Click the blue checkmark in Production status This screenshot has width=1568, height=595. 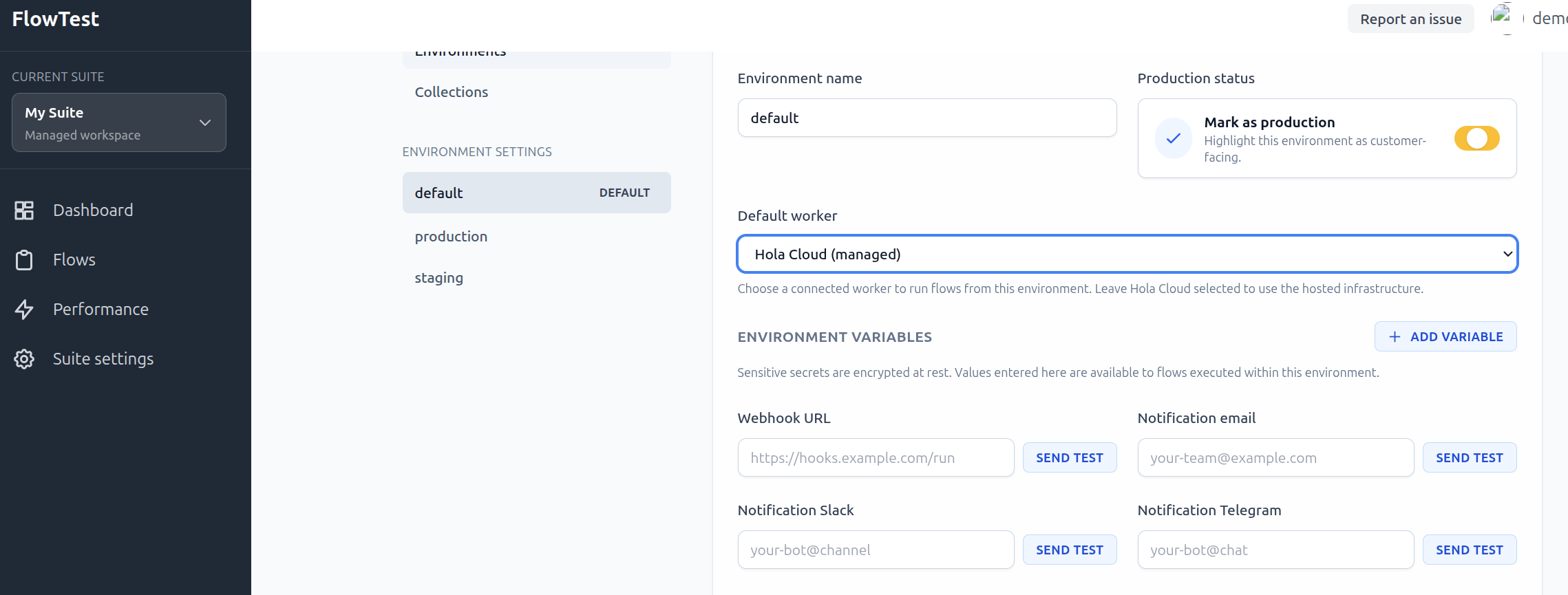[1174, 138]
